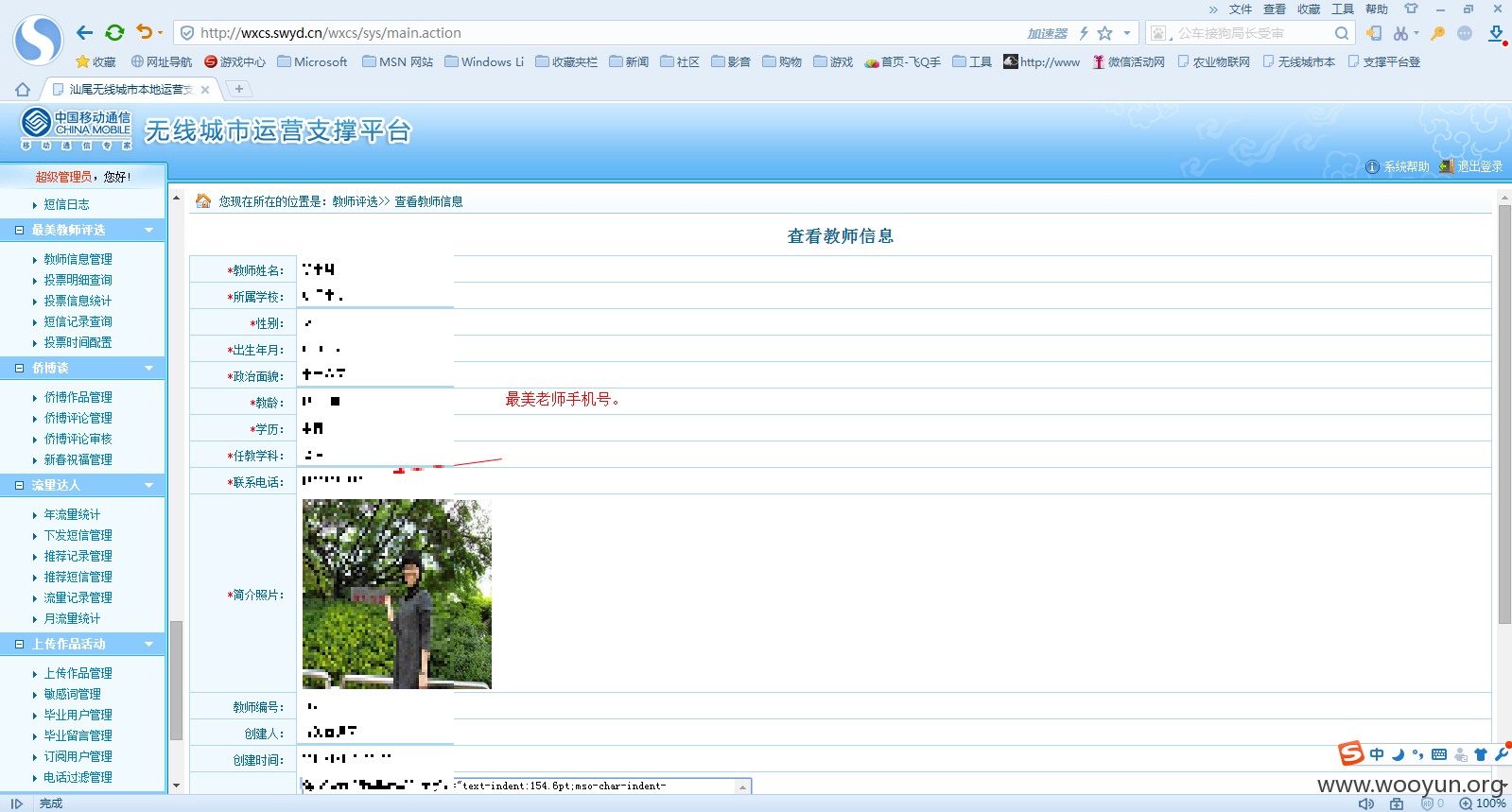Open the 支撑平台登 bookmark

coord(1384,61)
